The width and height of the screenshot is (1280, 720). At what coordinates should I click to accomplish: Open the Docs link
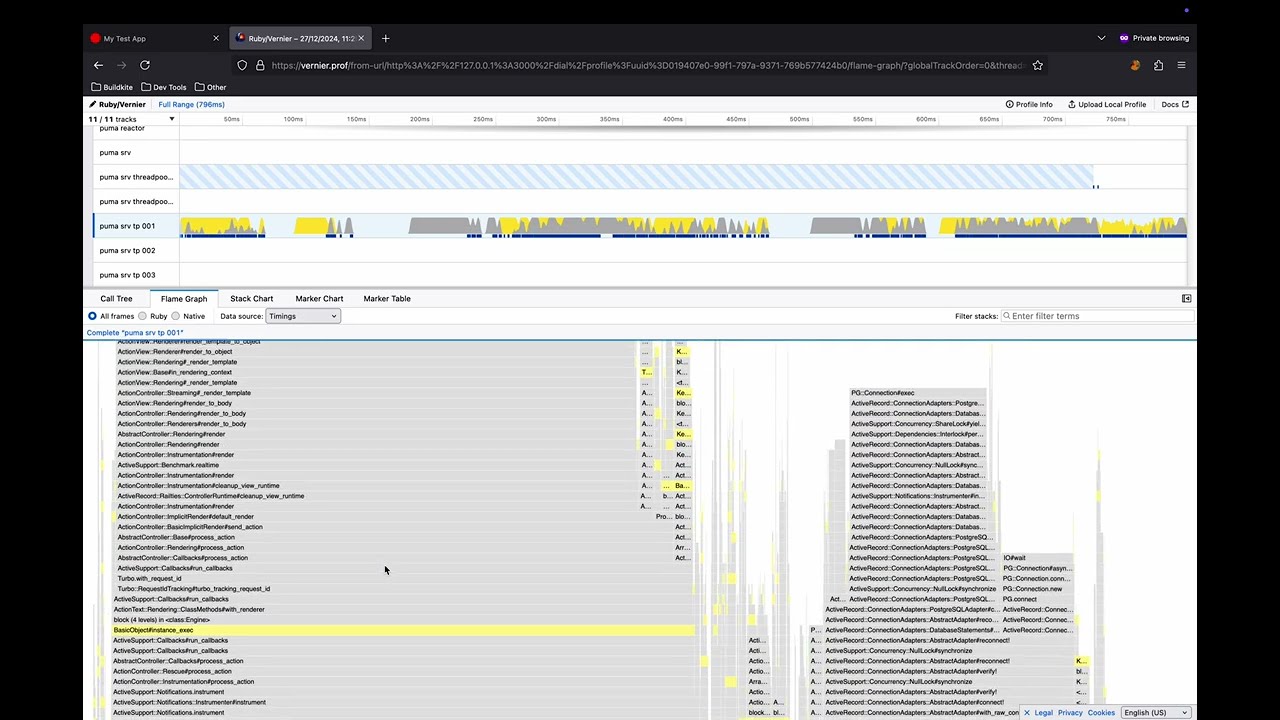tap(1175, 104)
